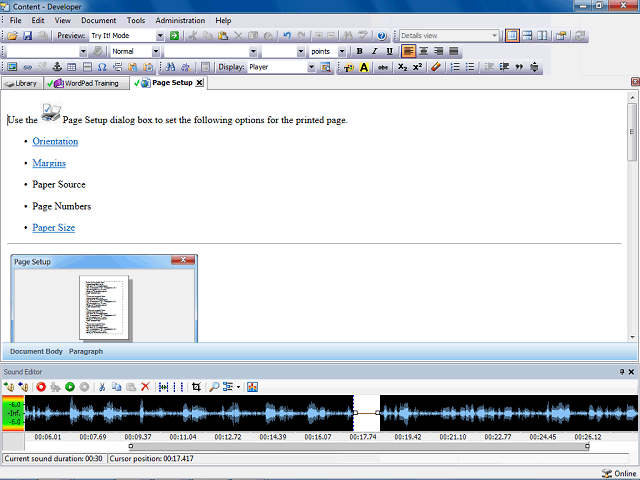Open the Details view dropdown
This screenshot has height=480, width=640.
coord(494,36)
